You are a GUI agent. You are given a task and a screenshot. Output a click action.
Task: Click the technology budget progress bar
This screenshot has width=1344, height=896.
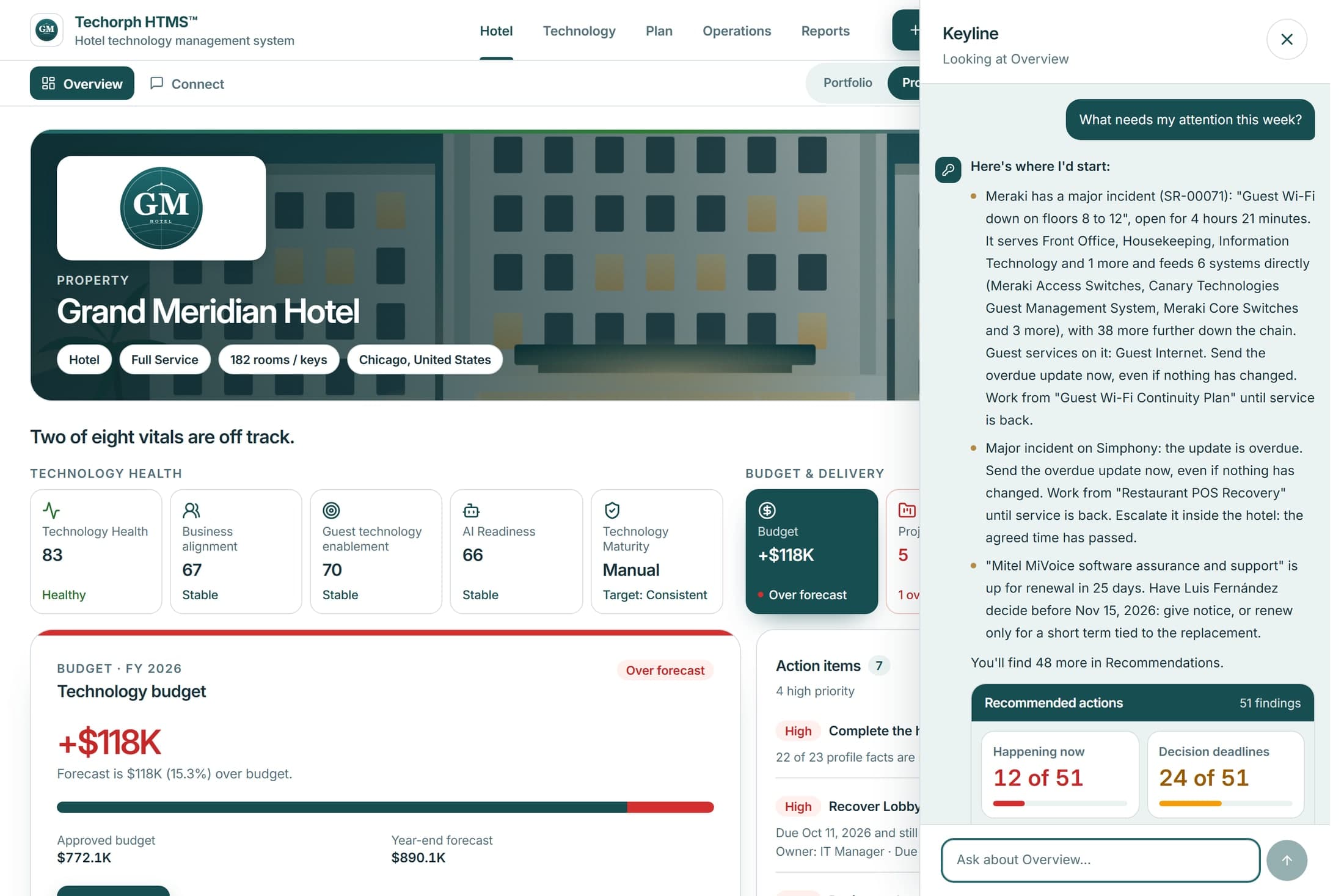click(x=385, y=807)
